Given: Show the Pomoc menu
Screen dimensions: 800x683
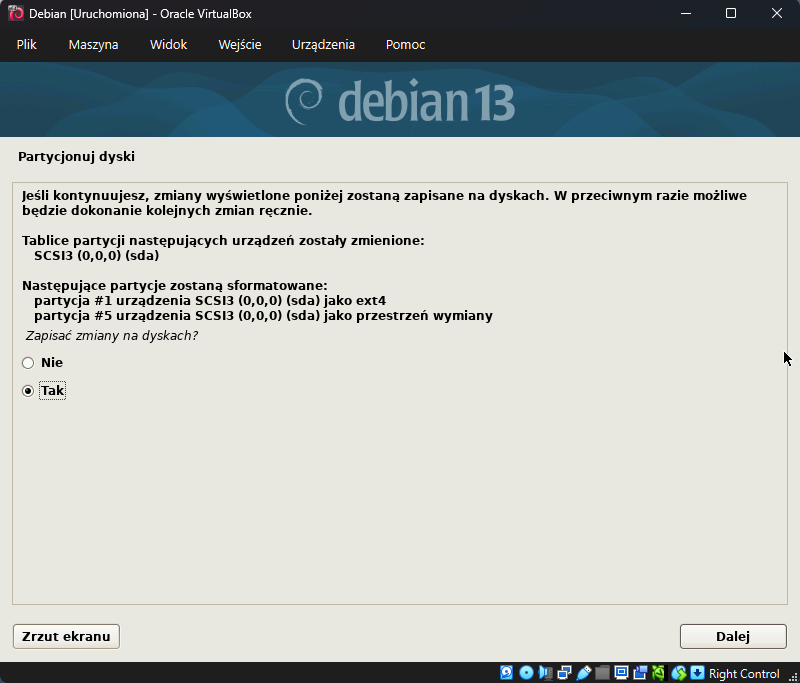Looking at the screenshot, I should (405, 45).
